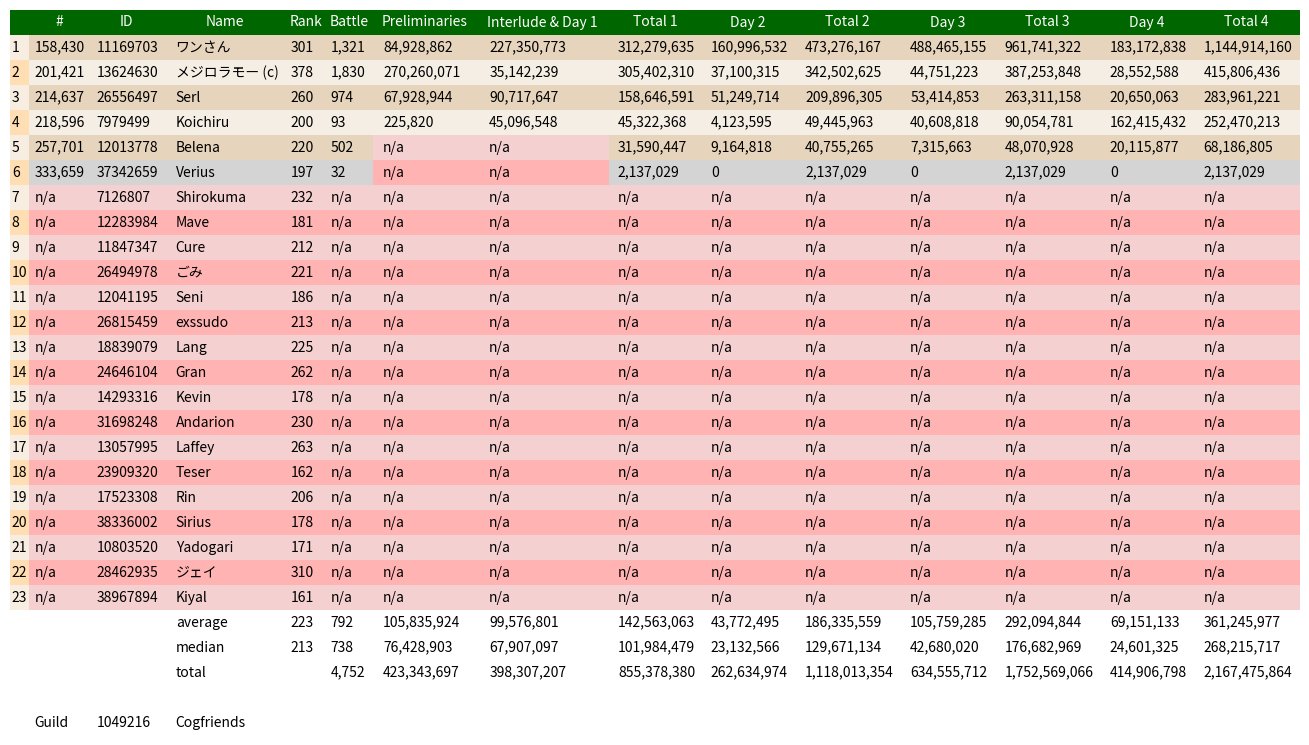Image resolution: width=1309 pixels, height=745 pixels.
Task: Click the "Guild" label cell
Action: tap(51, 722)
